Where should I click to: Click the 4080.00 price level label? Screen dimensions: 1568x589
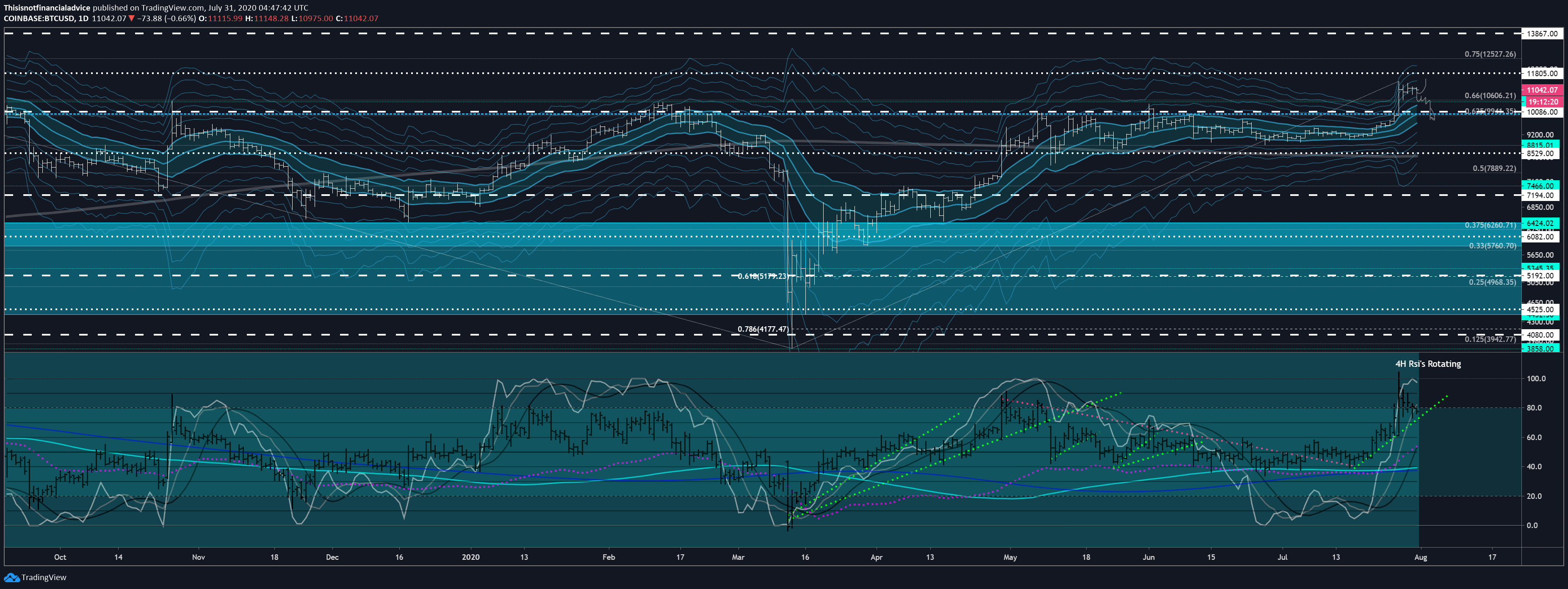[1541, 335]
